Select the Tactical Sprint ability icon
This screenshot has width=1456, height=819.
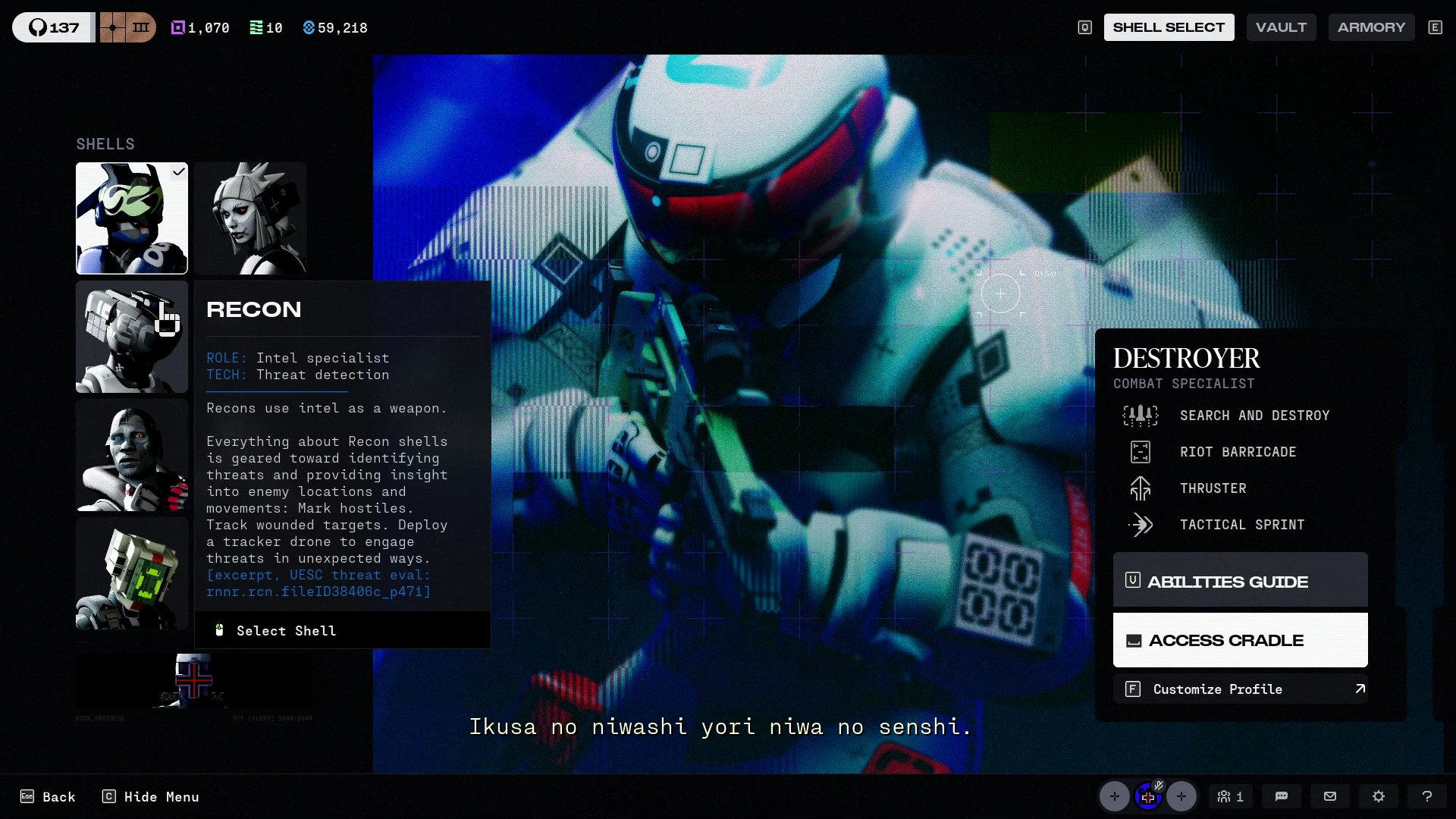tap(1141, 525)
